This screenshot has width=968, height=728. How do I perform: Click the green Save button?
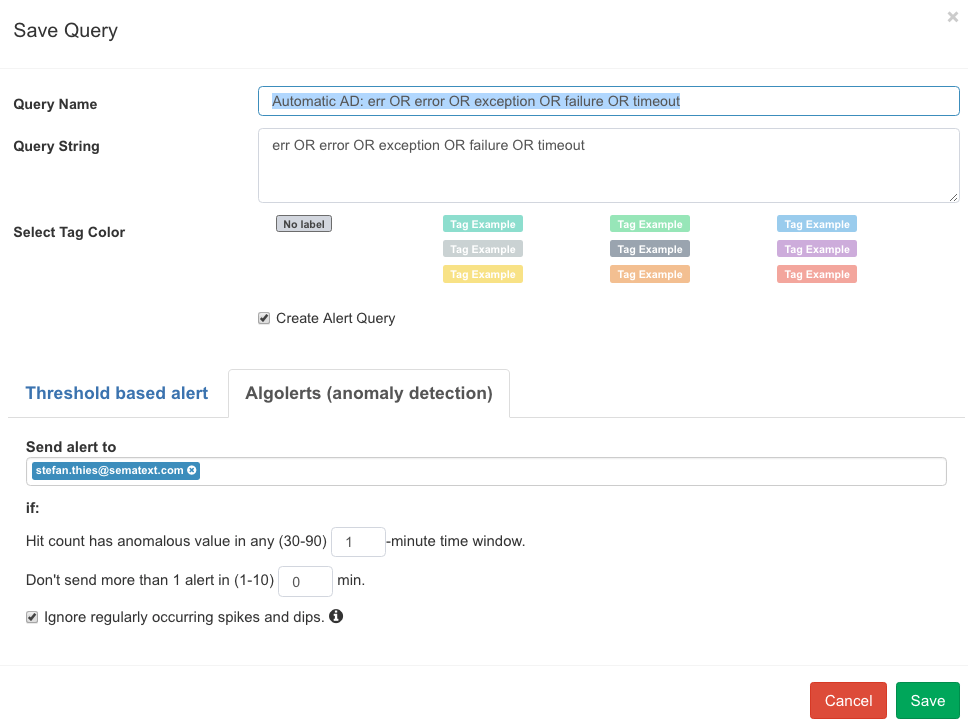(927, 701)
